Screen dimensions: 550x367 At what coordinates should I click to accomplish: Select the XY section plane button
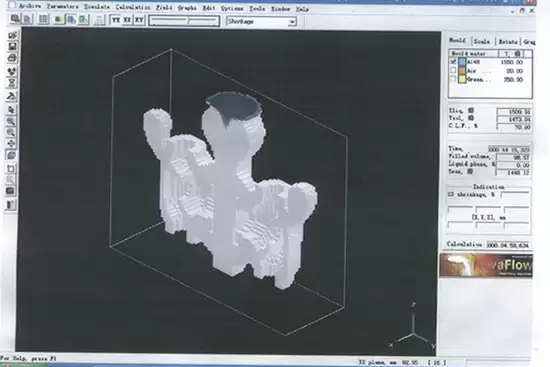[139, 20]
